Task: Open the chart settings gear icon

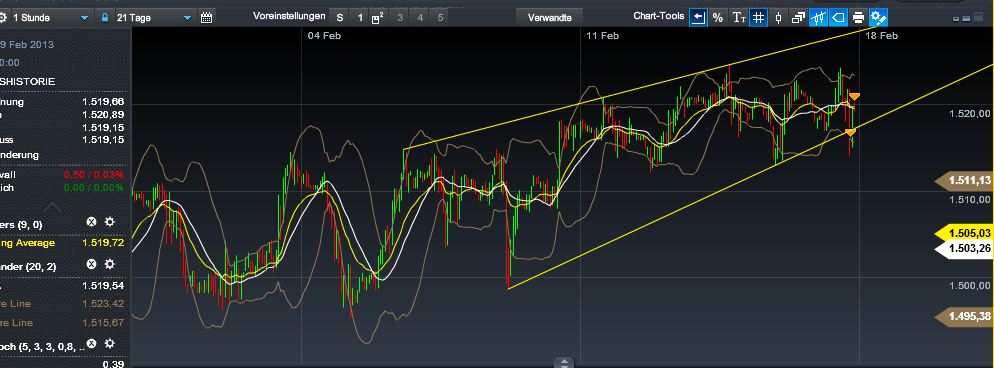Action: pos(3,18)
